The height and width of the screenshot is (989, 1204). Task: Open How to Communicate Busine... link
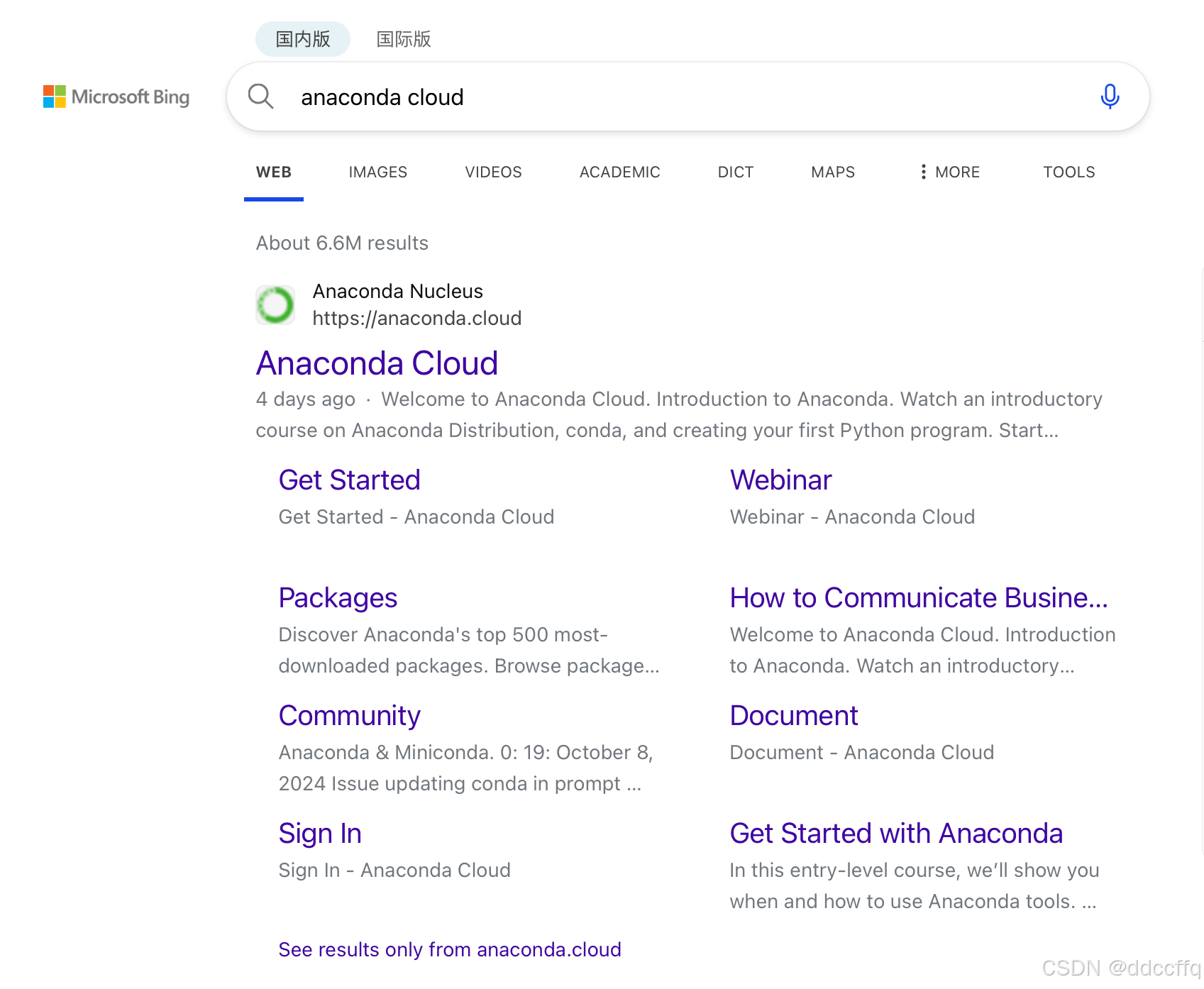point(919,598)
